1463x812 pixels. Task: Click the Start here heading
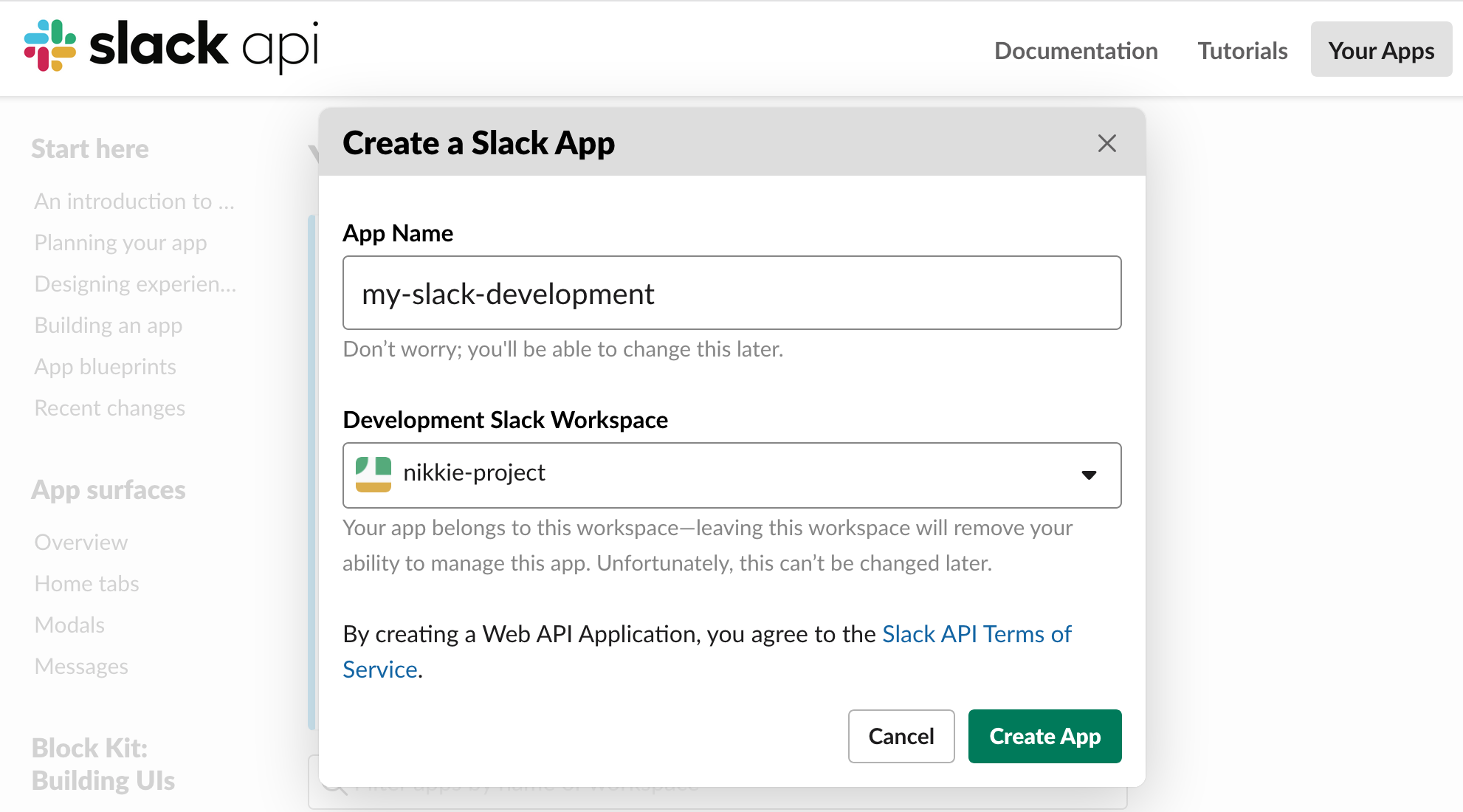coord(90,149)
